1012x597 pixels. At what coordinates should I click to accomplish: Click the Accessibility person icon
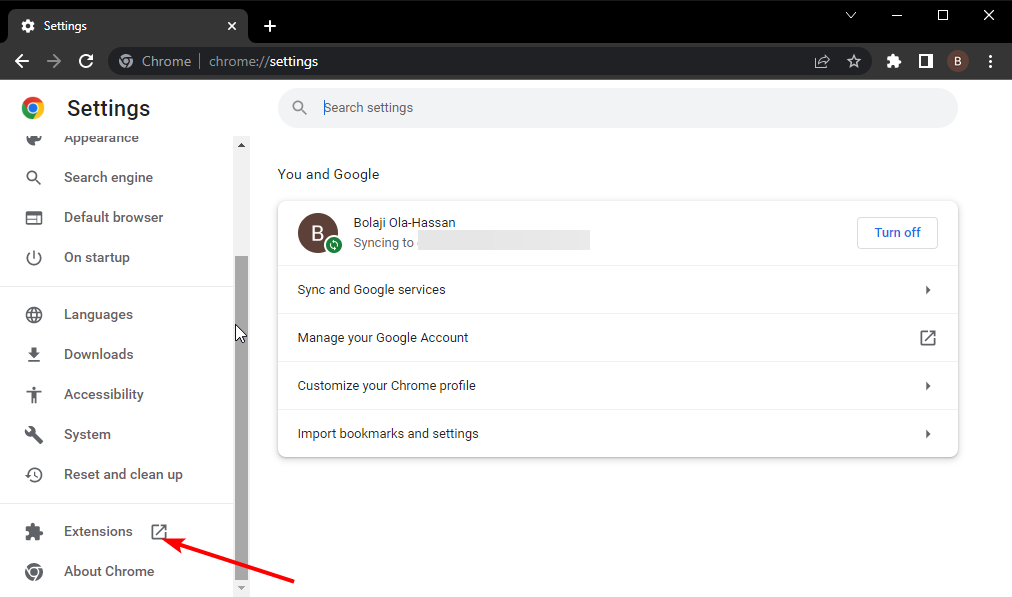click(34, 394)
